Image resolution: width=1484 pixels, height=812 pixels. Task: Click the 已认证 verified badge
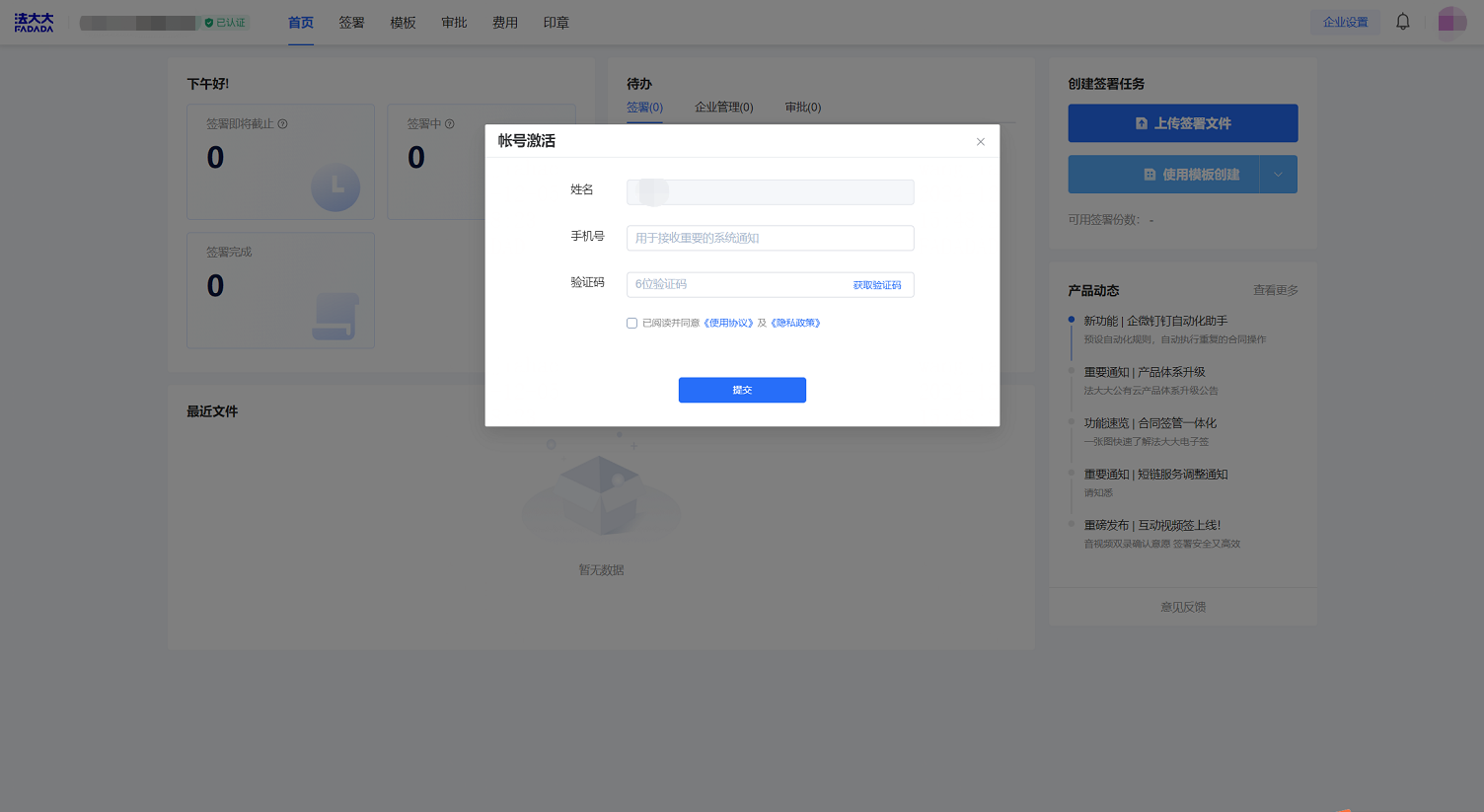(225, 23)
